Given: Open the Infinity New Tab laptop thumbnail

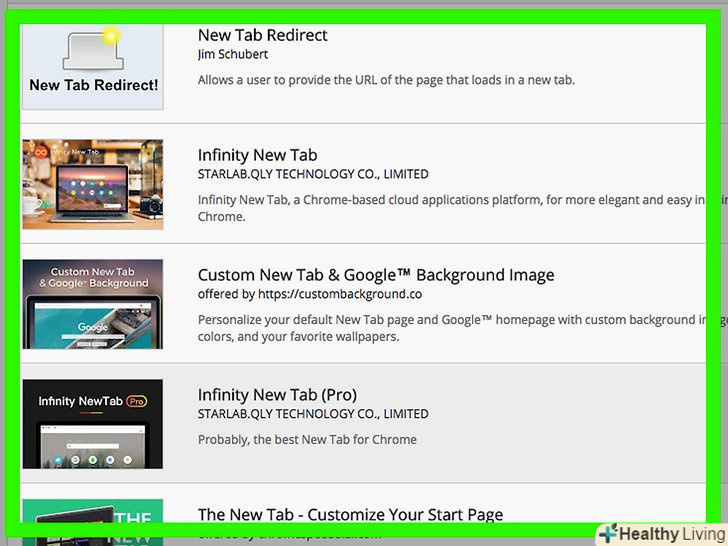Looking at the screenshot, I should 93,184.
